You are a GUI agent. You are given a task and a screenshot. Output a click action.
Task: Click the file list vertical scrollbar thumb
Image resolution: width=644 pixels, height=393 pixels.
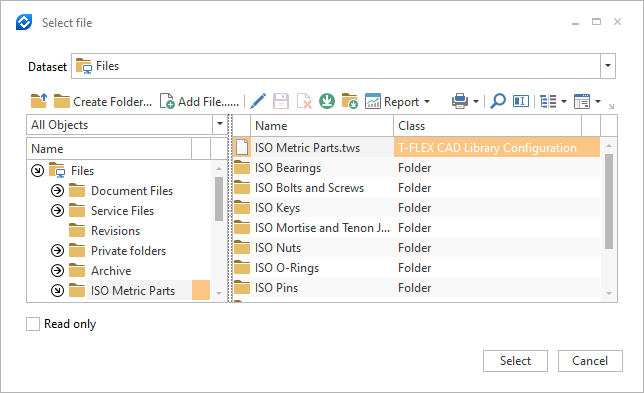tap(609, 201)
